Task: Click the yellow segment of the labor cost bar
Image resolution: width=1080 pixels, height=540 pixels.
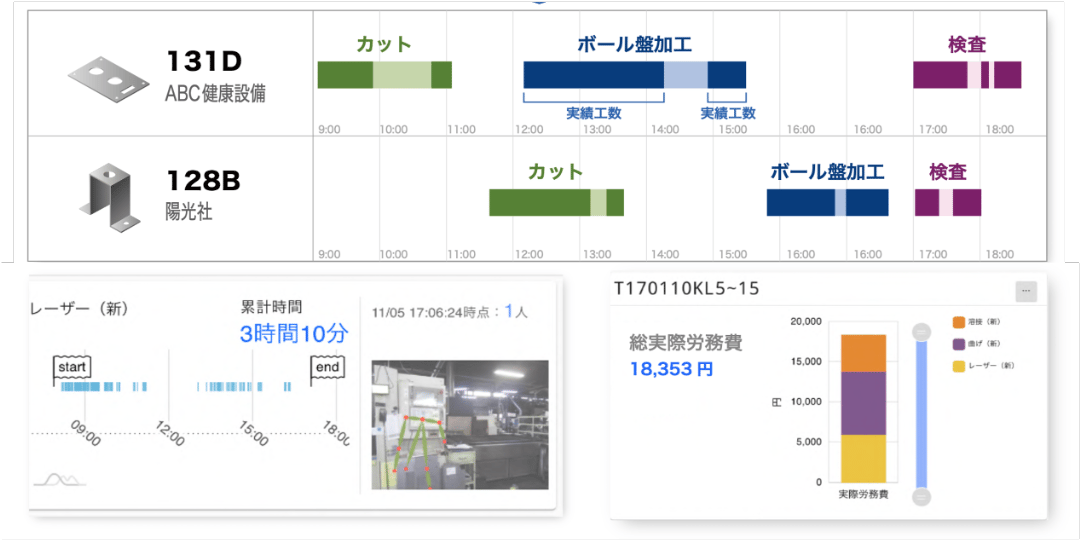Action: click(863, 459)
